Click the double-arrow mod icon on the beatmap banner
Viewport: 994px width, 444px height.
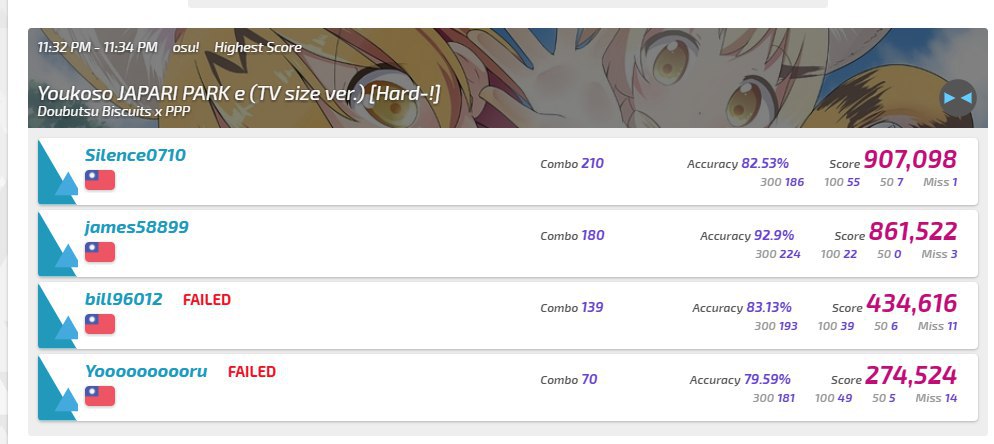click(x=957, y=97)
